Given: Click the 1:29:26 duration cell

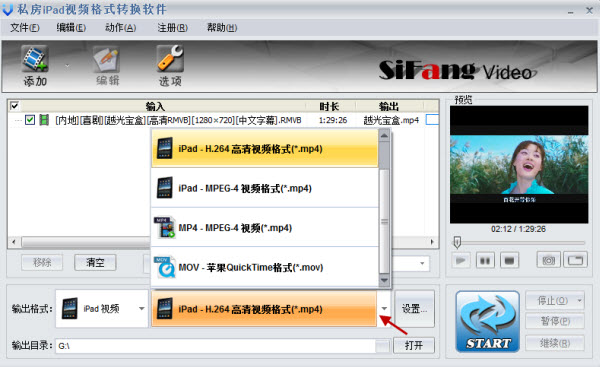Looking at the screenshot, I should point(333,120).
